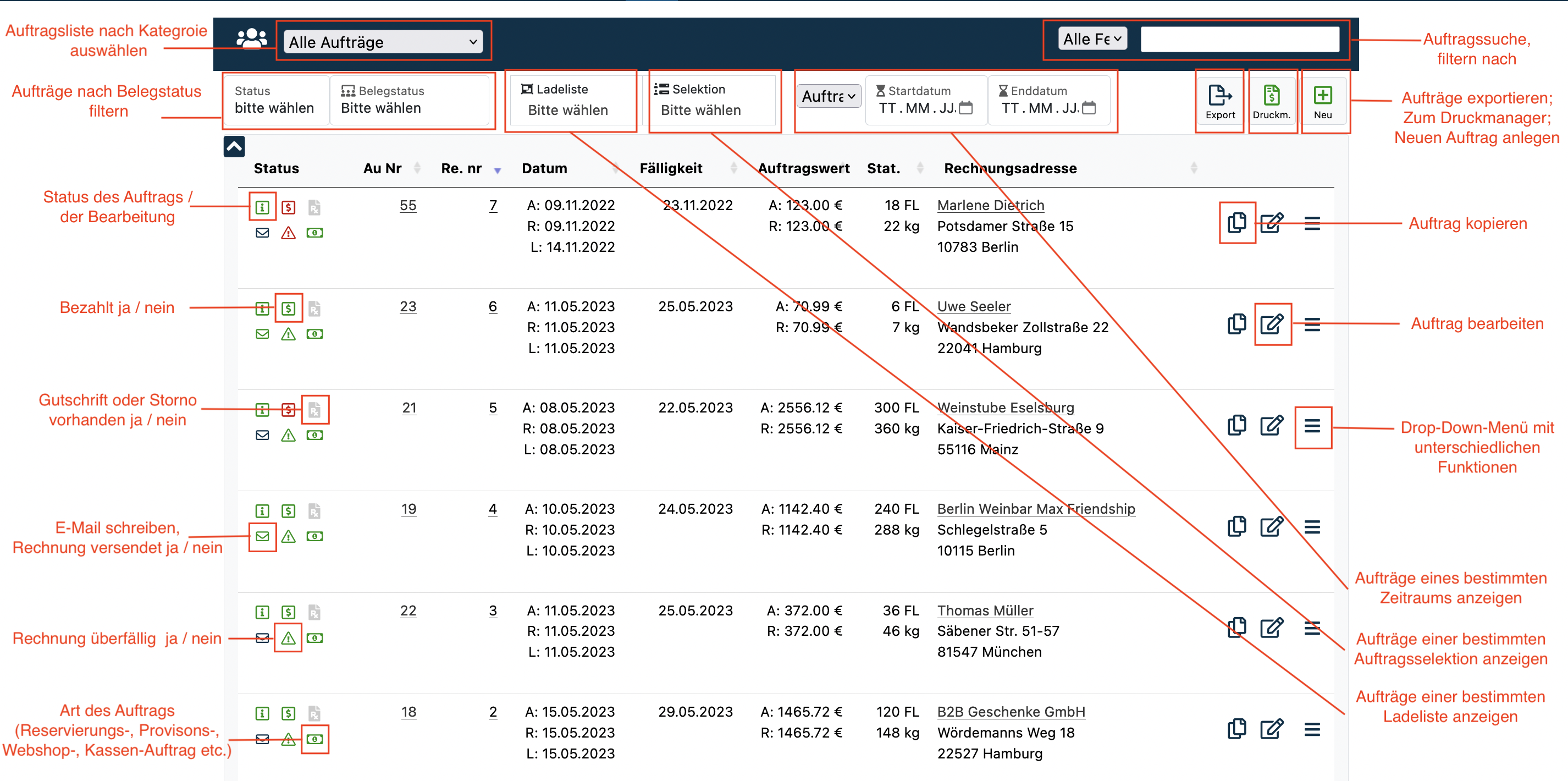Edit the Uwe Seeler order
This screenshot has width=1568, height=781.
pos(1272,324)
